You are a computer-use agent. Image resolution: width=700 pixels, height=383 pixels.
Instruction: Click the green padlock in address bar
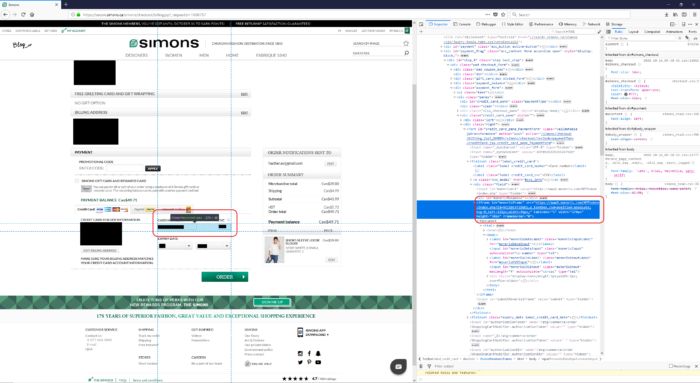79,15
